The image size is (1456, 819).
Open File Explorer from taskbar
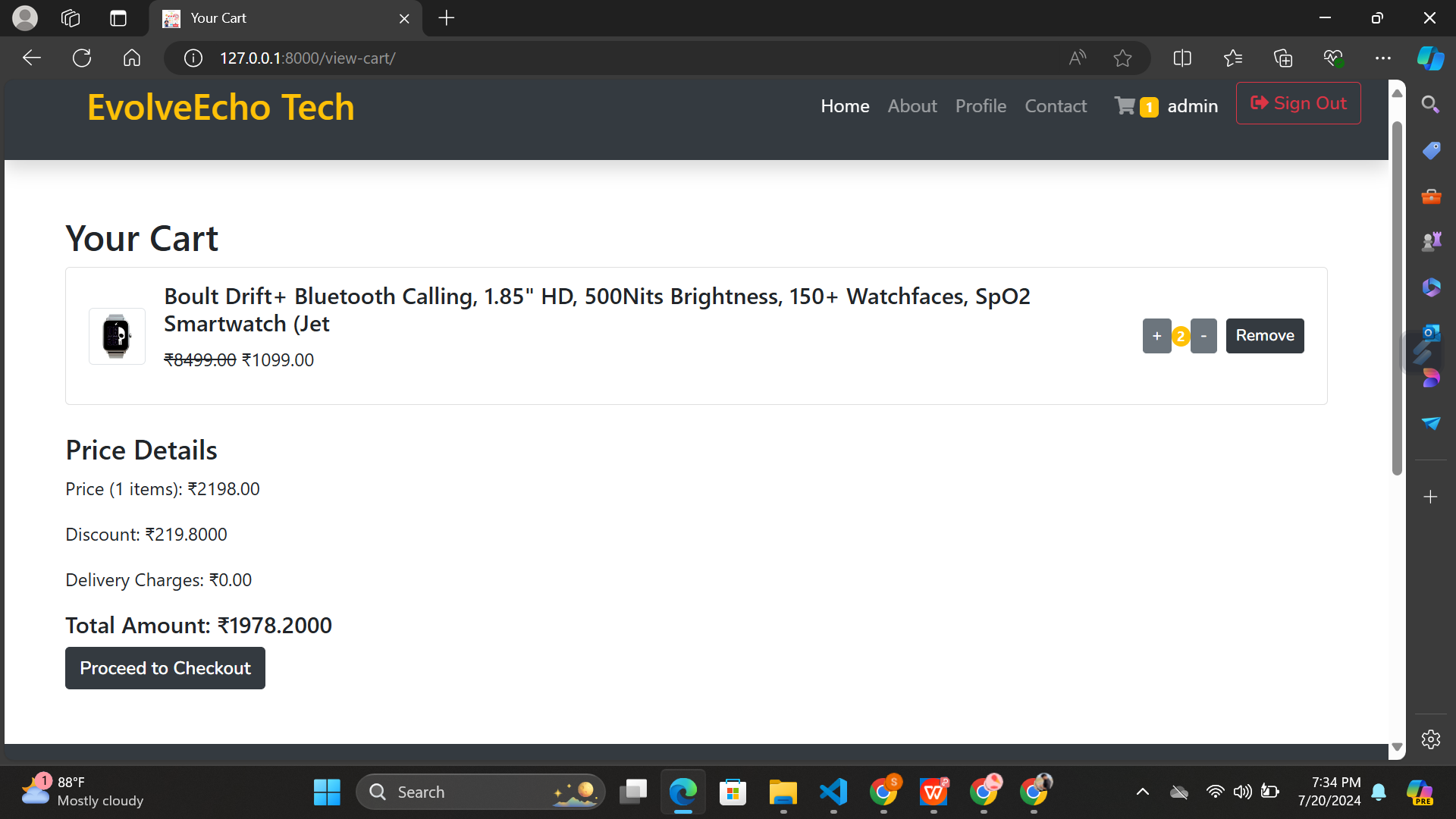pos(783,792)
